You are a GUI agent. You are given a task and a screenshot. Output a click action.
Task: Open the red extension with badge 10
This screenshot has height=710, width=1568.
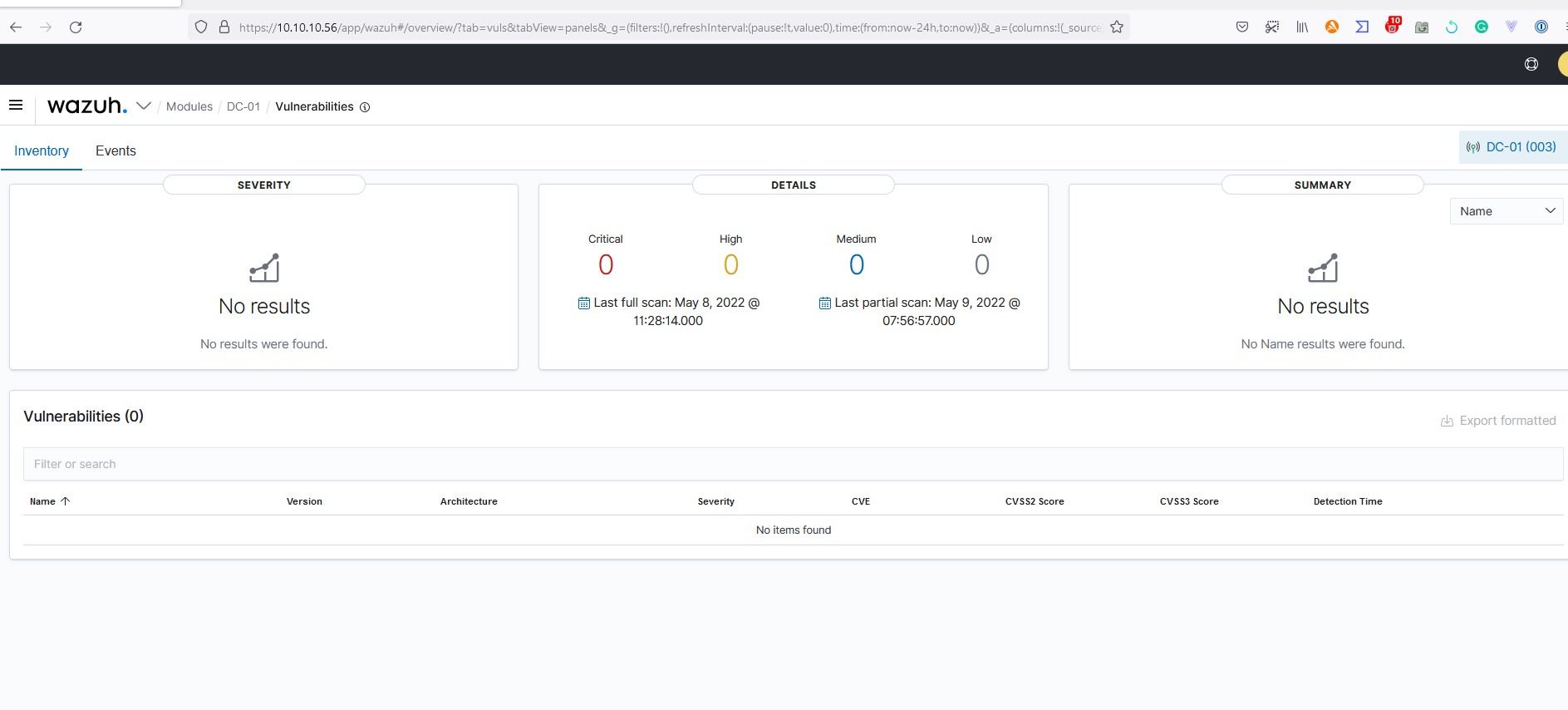point(1393,26)
